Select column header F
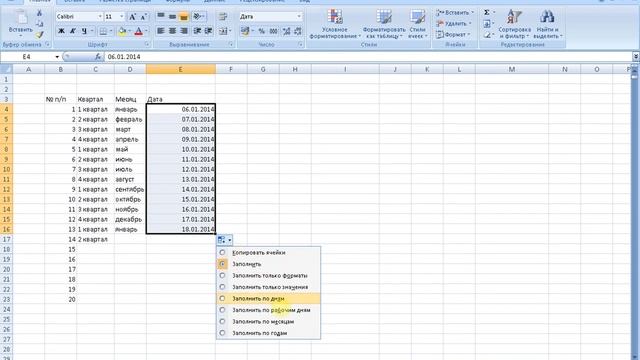 (x=231, y=69)
